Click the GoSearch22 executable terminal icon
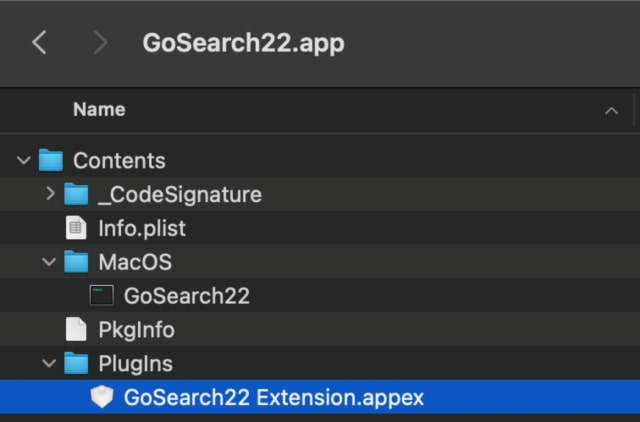This screenshot has height=422, width=640. (x=101, y=295)
